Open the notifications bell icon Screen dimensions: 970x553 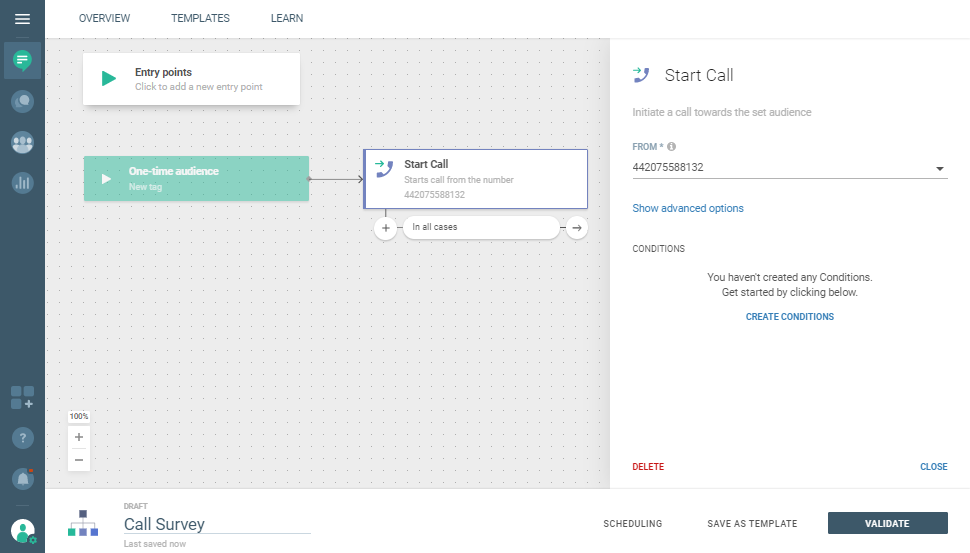point(22,479)
